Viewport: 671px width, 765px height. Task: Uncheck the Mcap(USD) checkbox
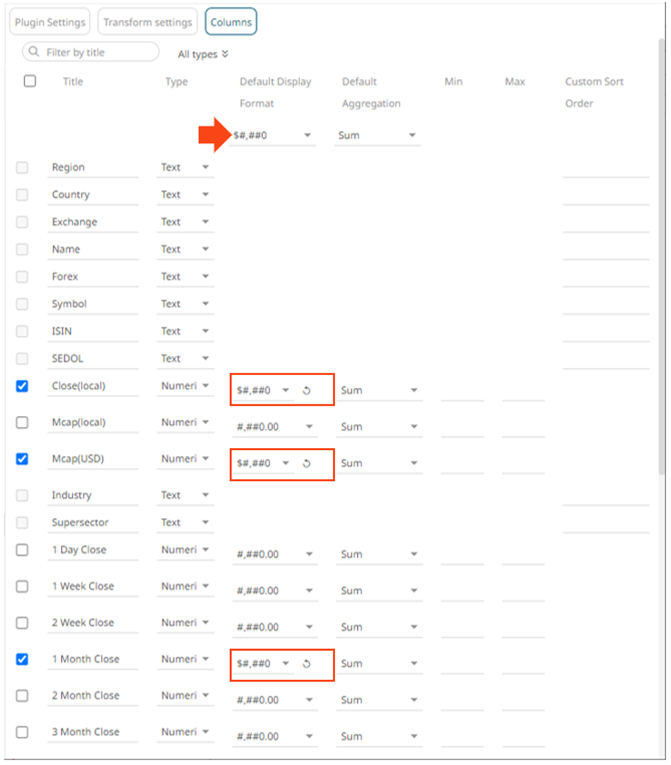[22, 459]
